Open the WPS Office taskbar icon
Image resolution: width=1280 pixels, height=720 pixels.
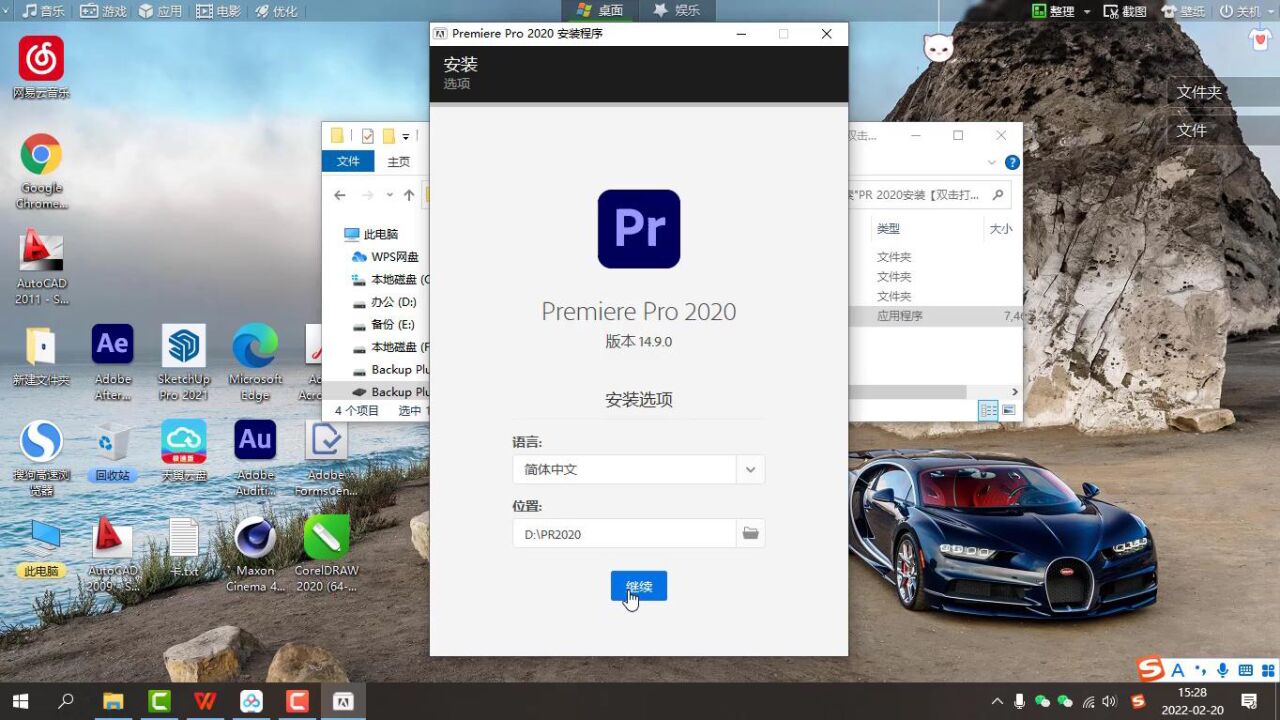point(205,701)
